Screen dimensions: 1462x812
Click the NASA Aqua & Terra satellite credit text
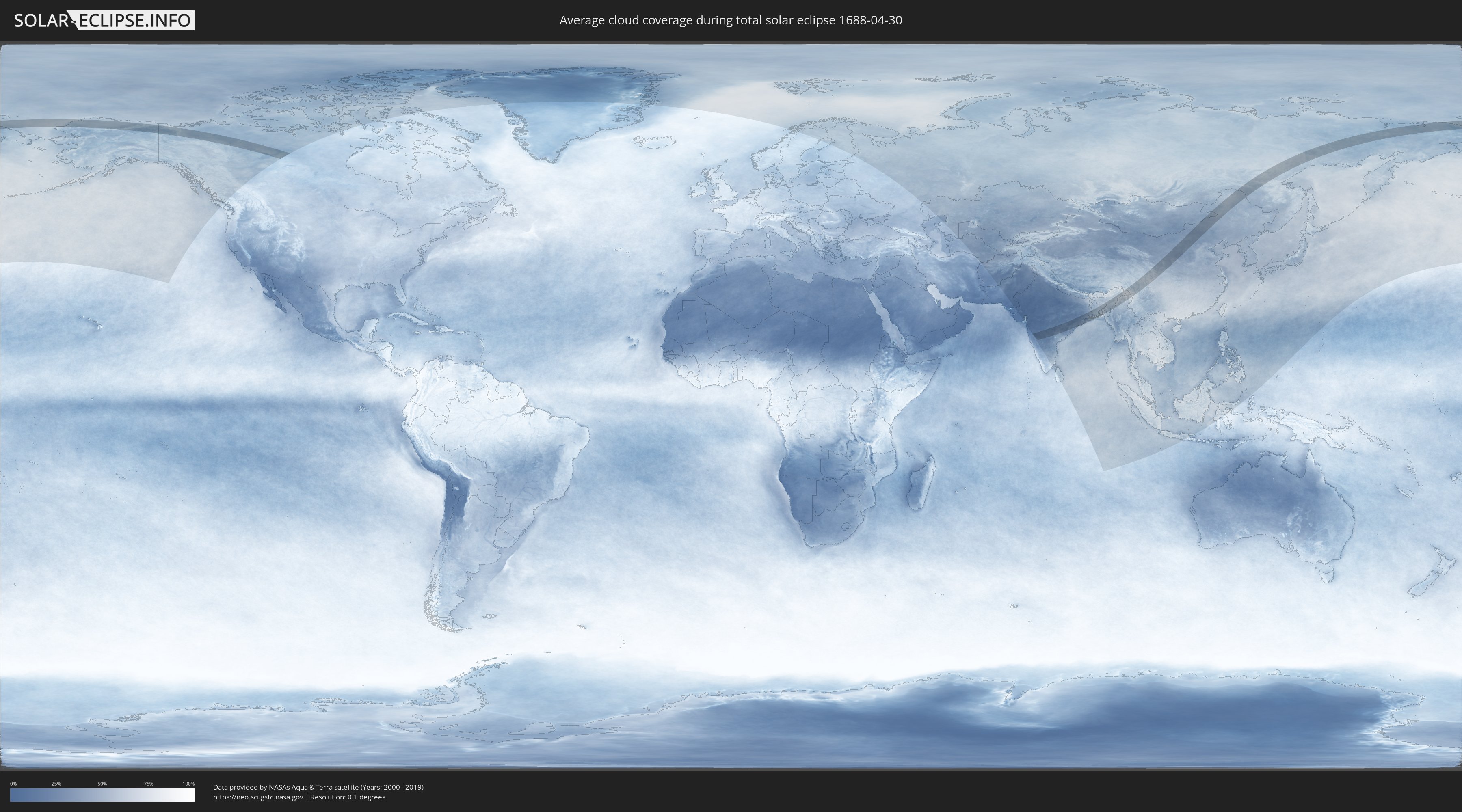tap(318, 787)
